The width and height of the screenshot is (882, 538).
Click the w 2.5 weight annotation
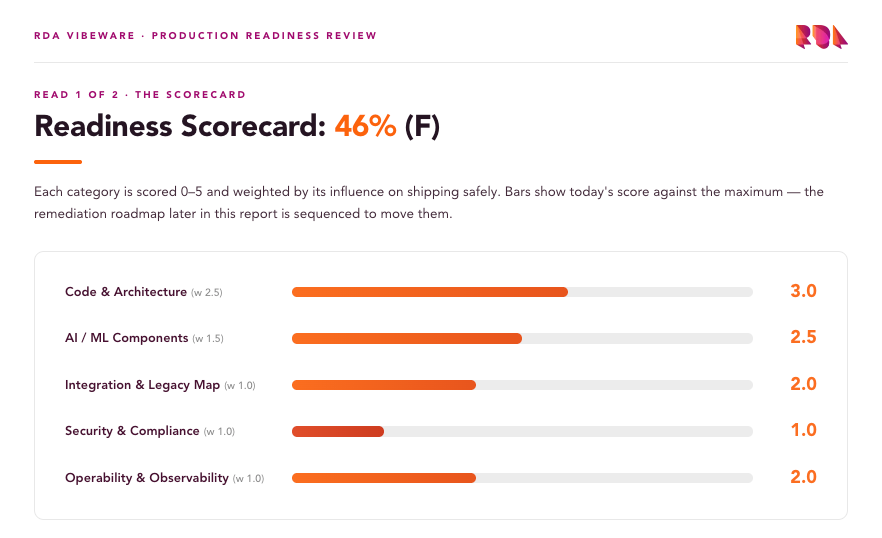(x=206, y=293)
